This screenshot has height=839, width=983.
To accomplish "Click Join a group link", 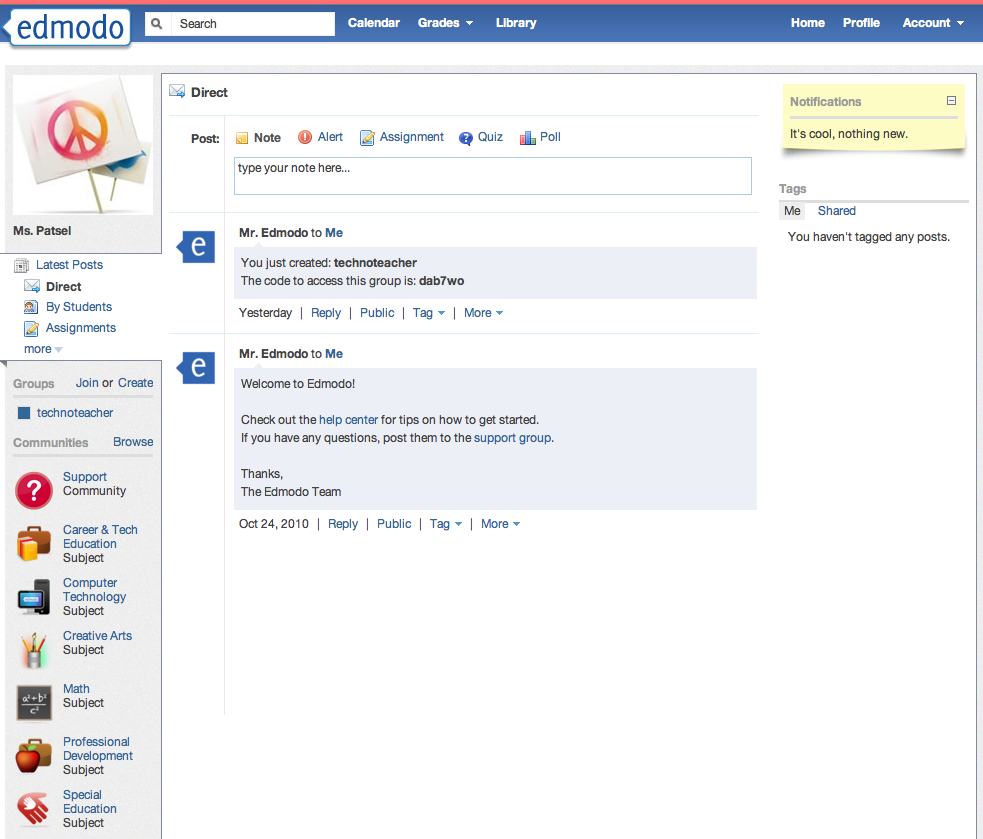I will point(87,383).
